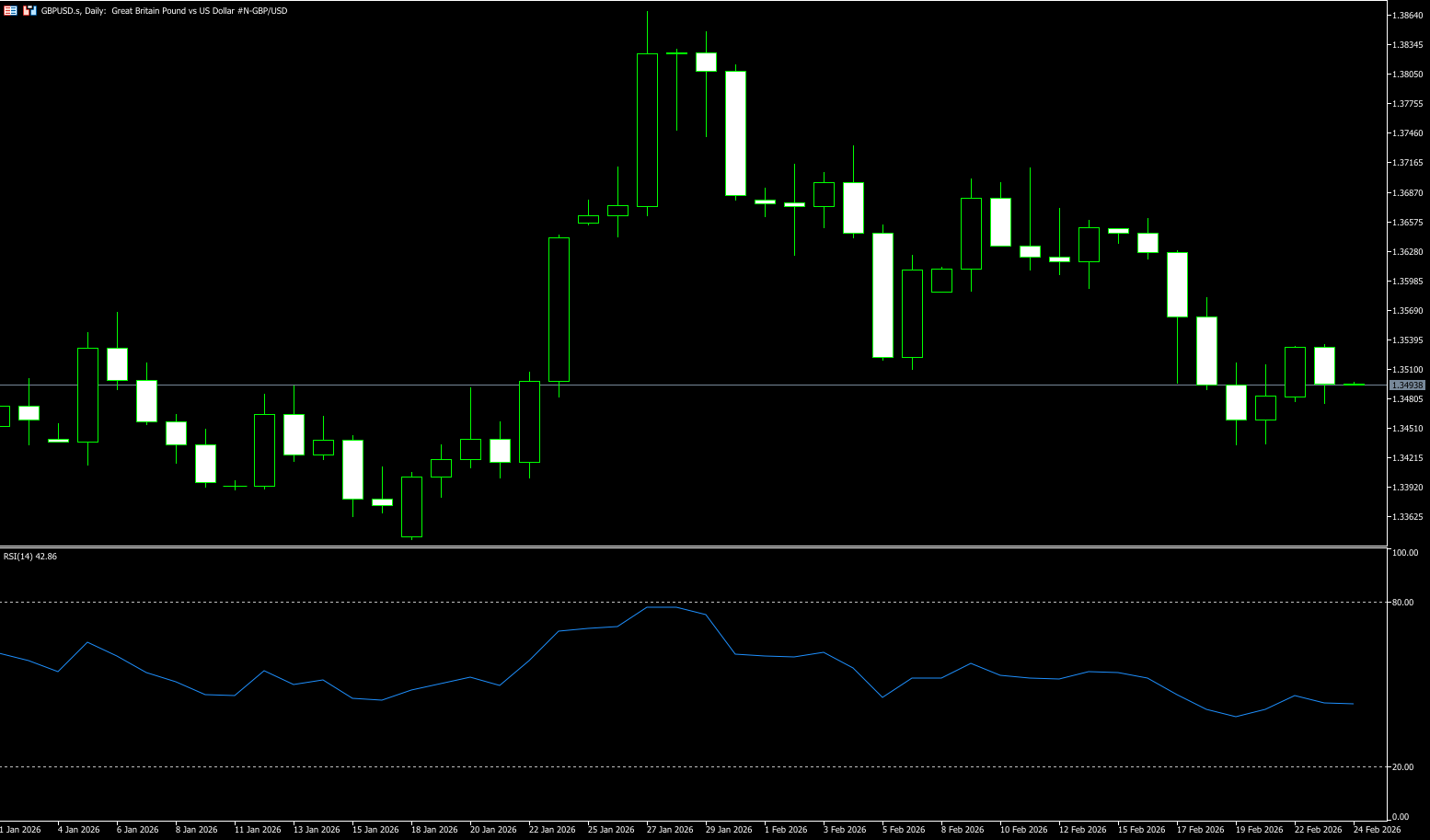Click the RSI(14) 42.86 indicator label

[x=30, y=557]
